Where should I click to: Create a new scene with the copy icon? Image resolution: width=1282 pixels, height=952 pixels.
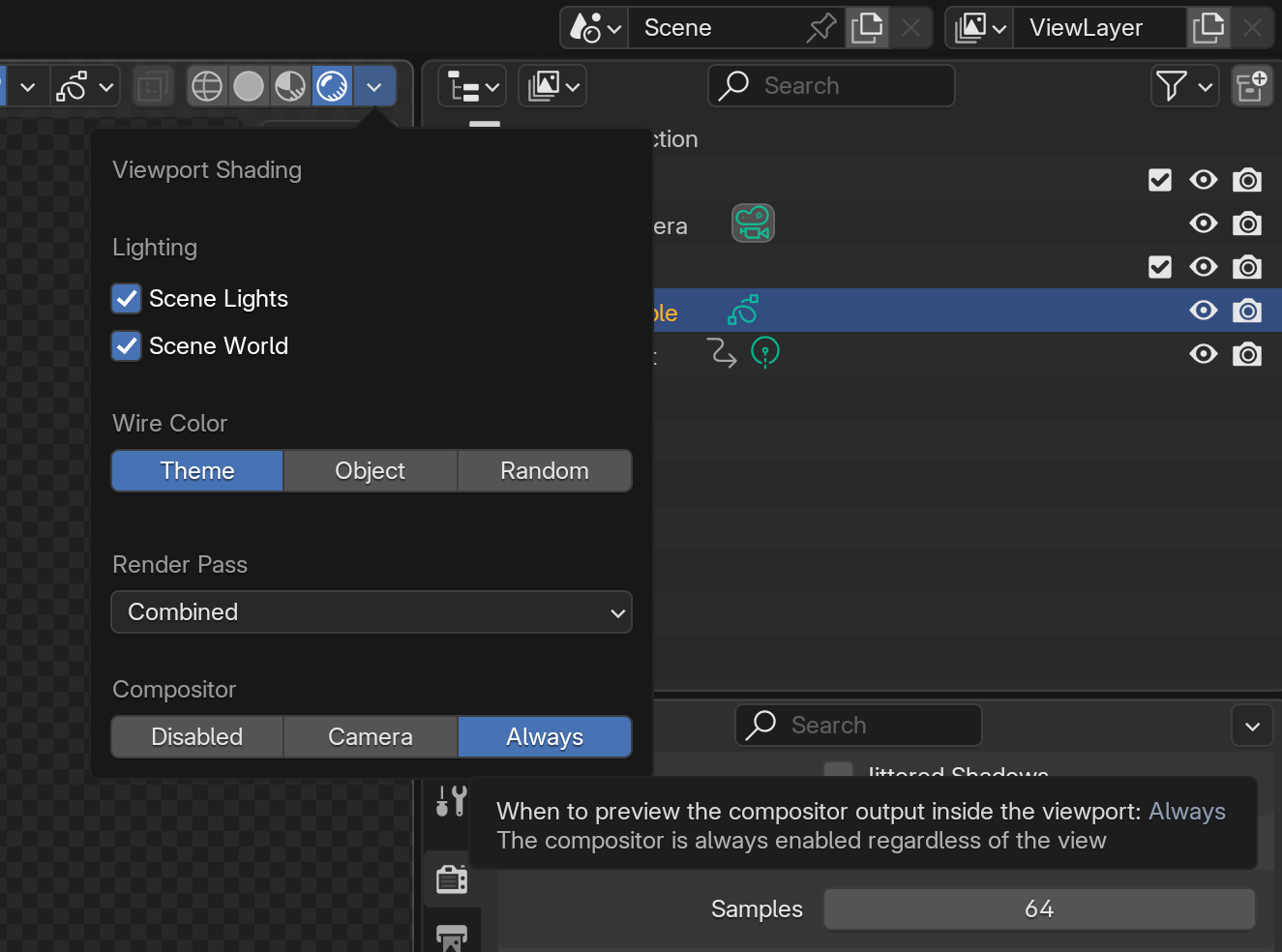click(867, 27)
